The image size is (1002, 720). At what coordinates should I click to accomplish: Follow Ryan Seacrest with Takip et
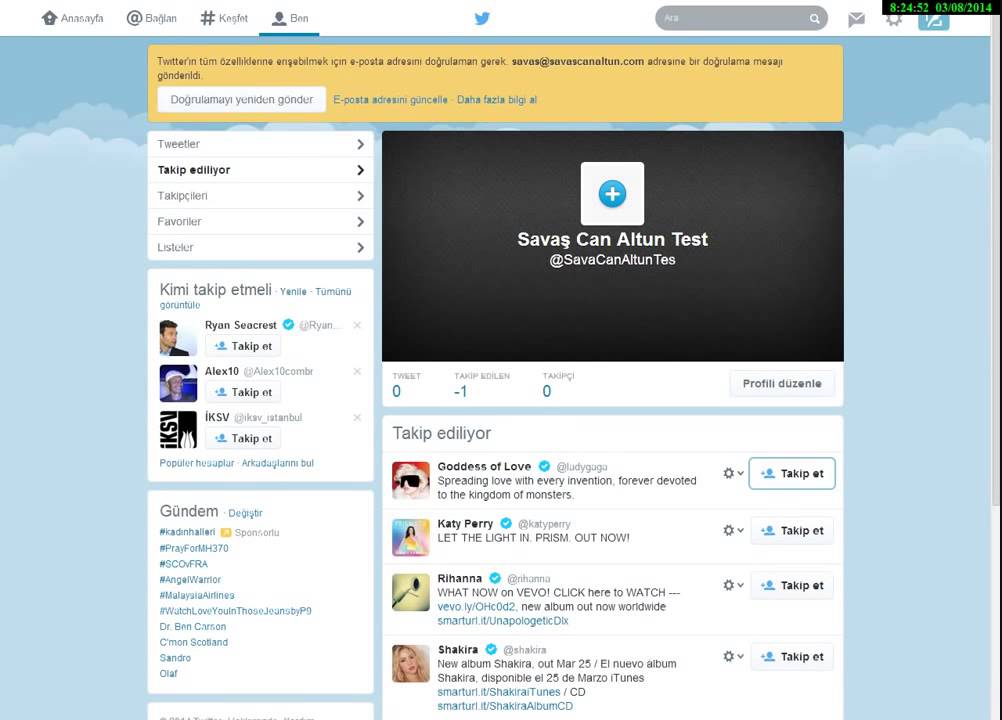pos(243,346)
